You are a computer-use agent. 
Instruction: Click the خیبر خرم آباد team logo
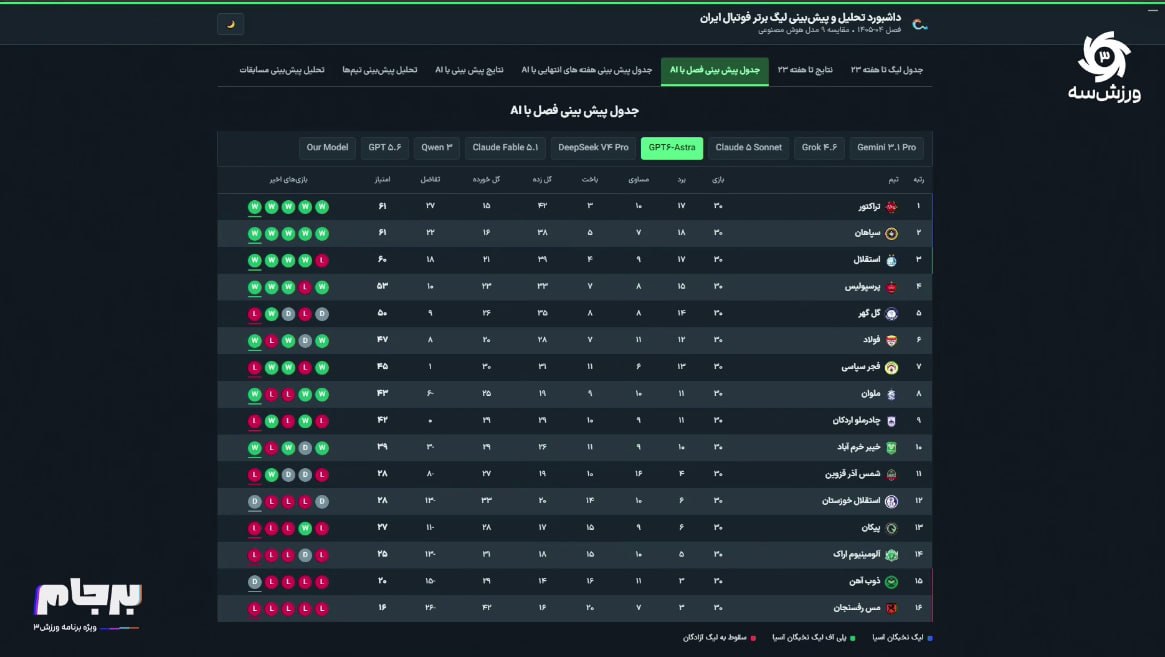[x=892, y=447]
